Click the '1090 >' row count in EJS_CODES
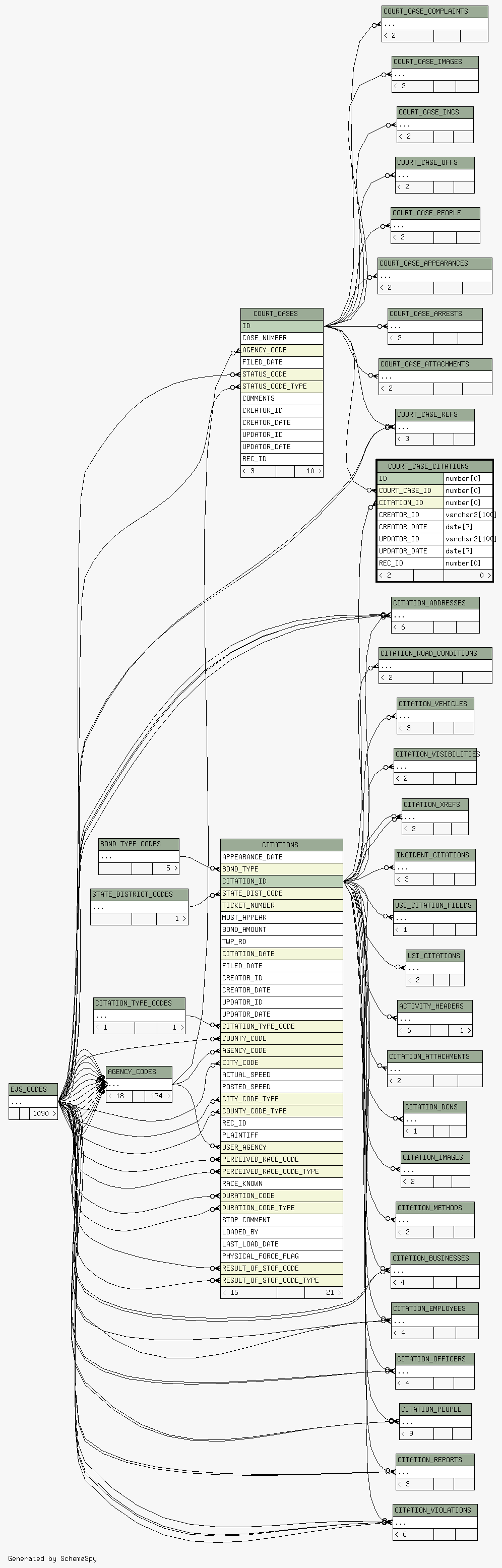Viewport: 502px width, 1568px height. pos(43,1114)
